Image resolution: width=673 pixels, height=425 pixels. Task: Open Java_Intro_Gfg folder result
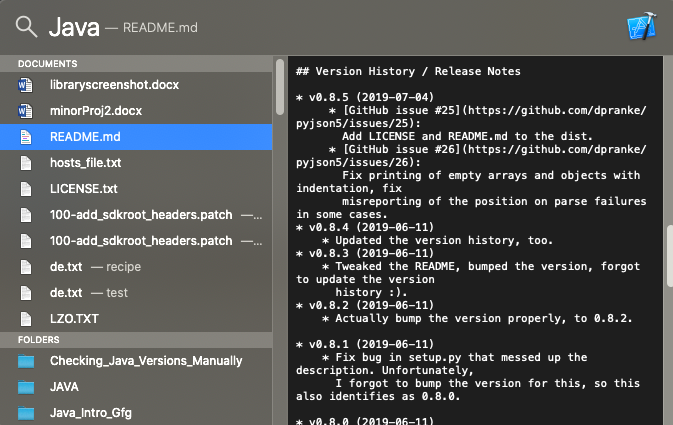[x=136, y=413]
